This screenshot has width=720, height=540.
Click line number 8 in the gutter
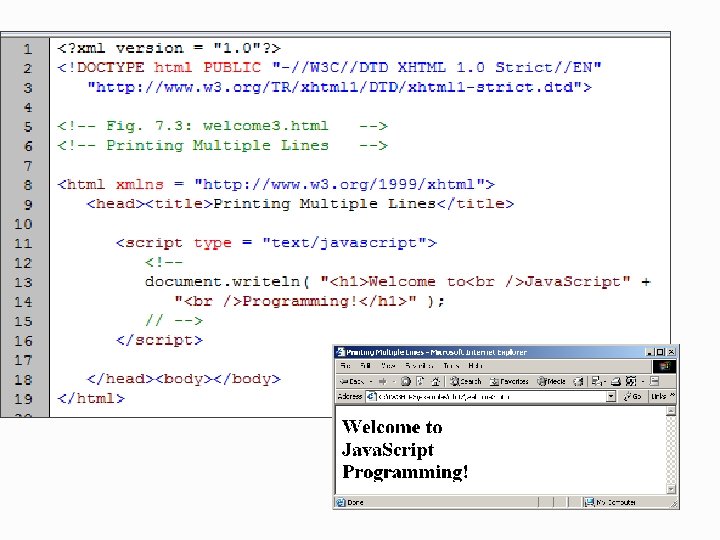click(28, 185)
